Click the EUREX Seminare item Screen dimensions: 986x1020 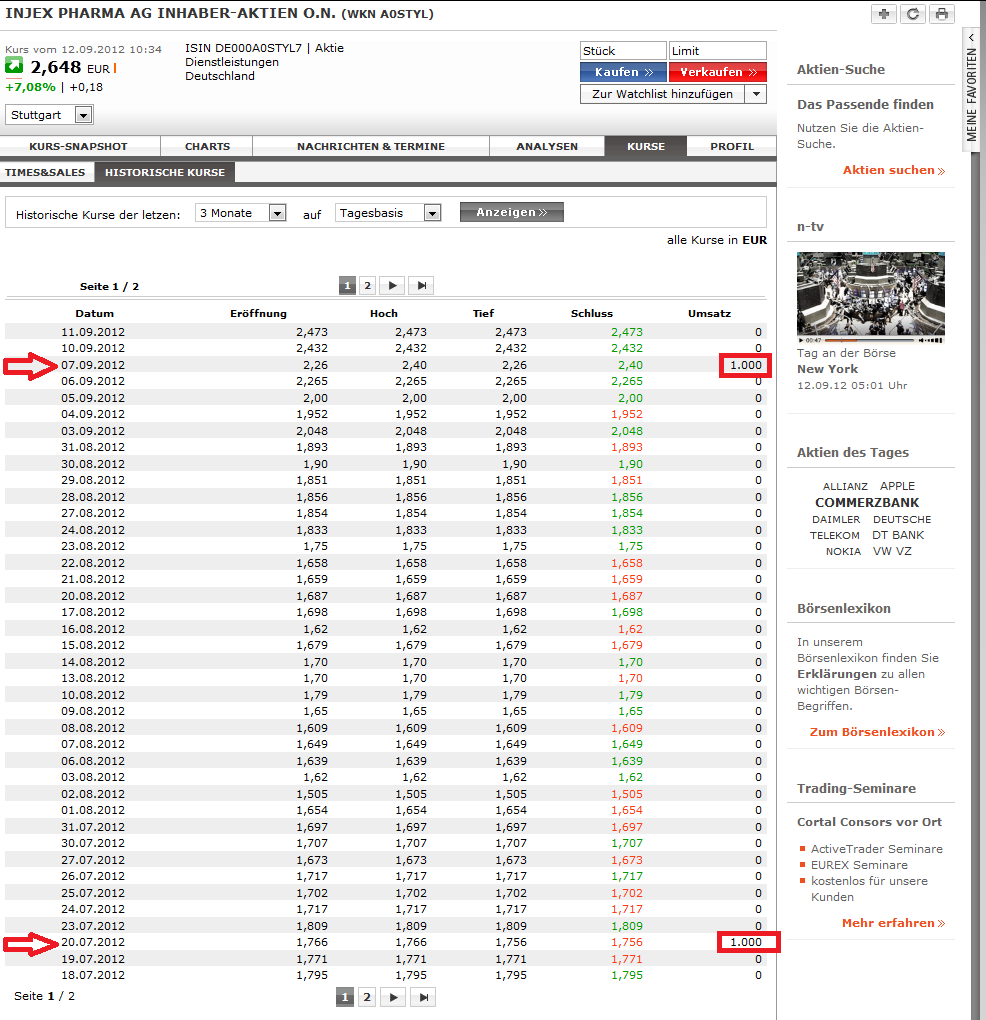tap(859, 865)
